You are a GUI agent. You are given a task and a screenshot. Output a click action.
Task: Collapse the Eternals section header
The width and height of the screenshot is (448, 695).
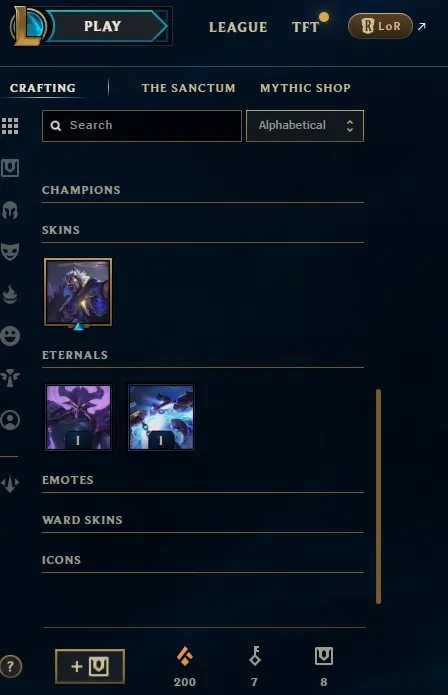75,355
